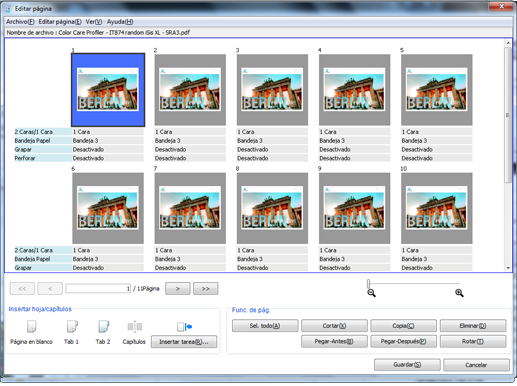The width and height of the screenshot is (517, 386).
Task: Click the scrollbar up arrow
Action: [508, 43]
